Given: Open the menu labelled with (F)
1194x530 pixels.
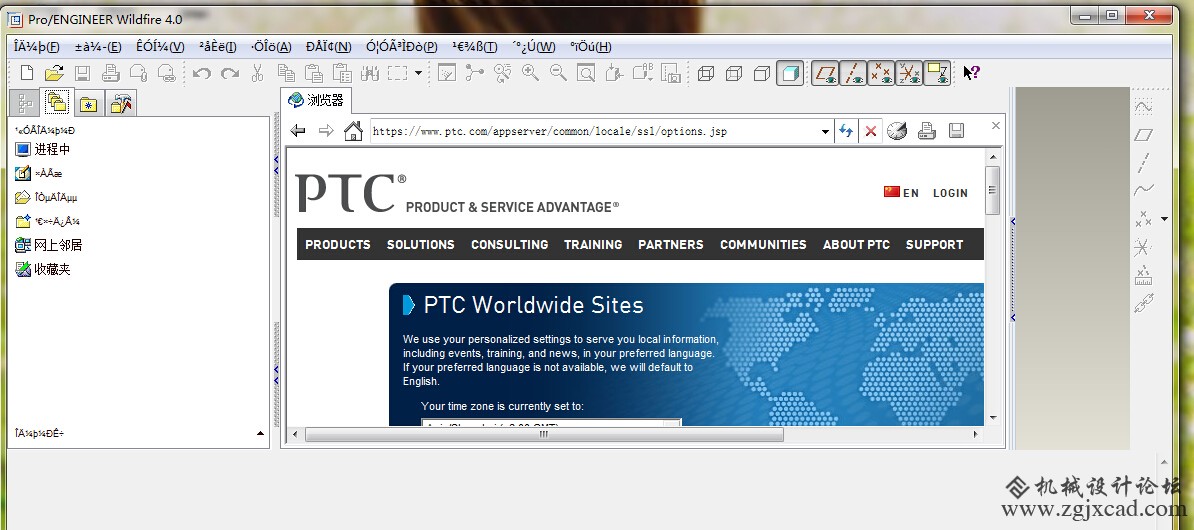Looking at the screenshot, I should pos(37,46).
